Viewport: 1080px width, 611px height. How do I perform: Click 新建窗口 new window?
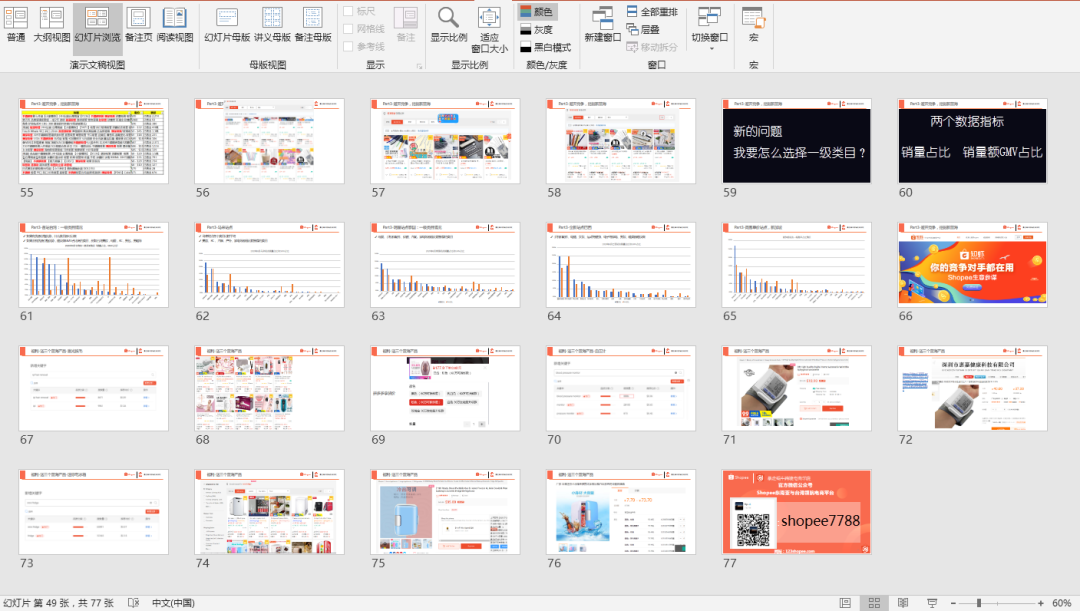point(603,25)
